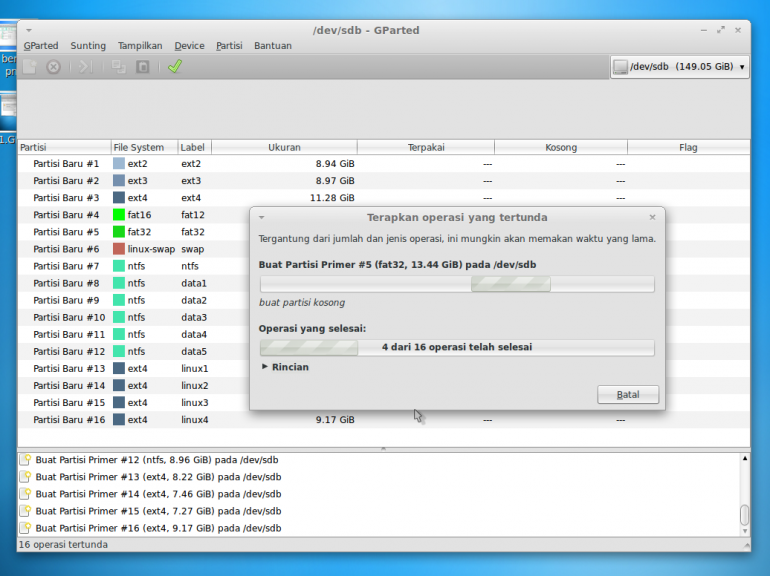The height and width of the screenshot is (576, 770).
Task: Open the dialog title bar menu arrow
Action: (262, 217)
